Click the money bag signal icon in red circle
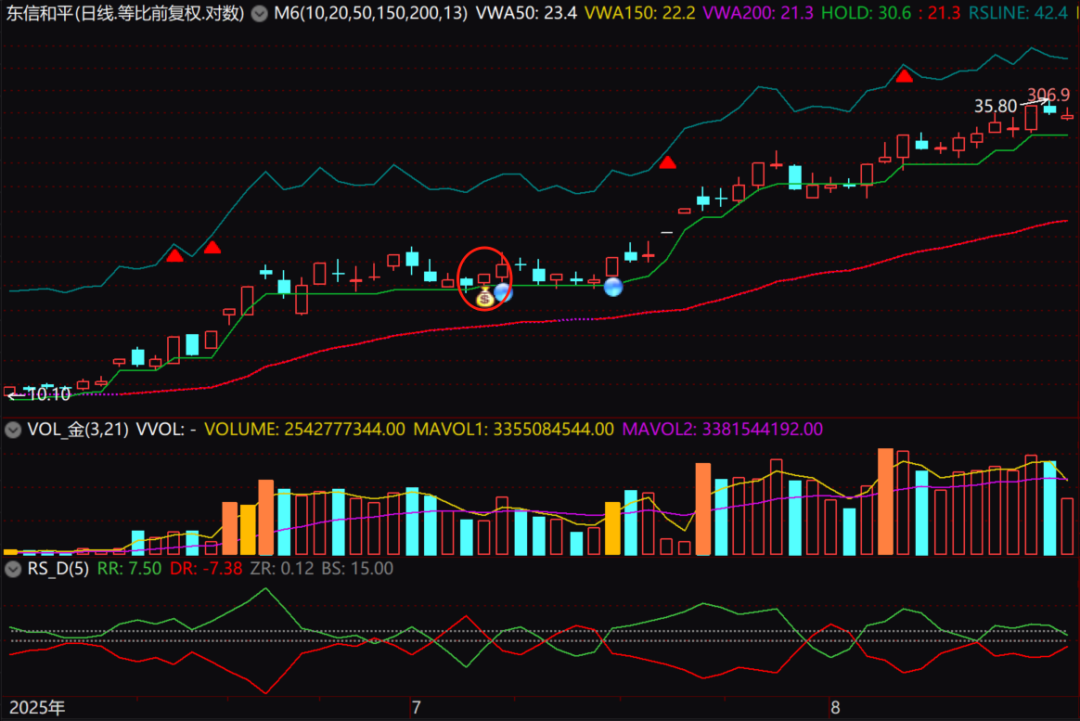 485,297
